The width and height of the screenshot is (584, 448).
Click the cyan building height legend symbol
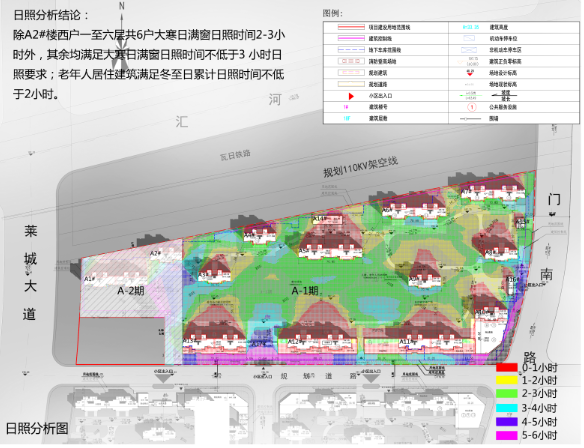(471, 27)
